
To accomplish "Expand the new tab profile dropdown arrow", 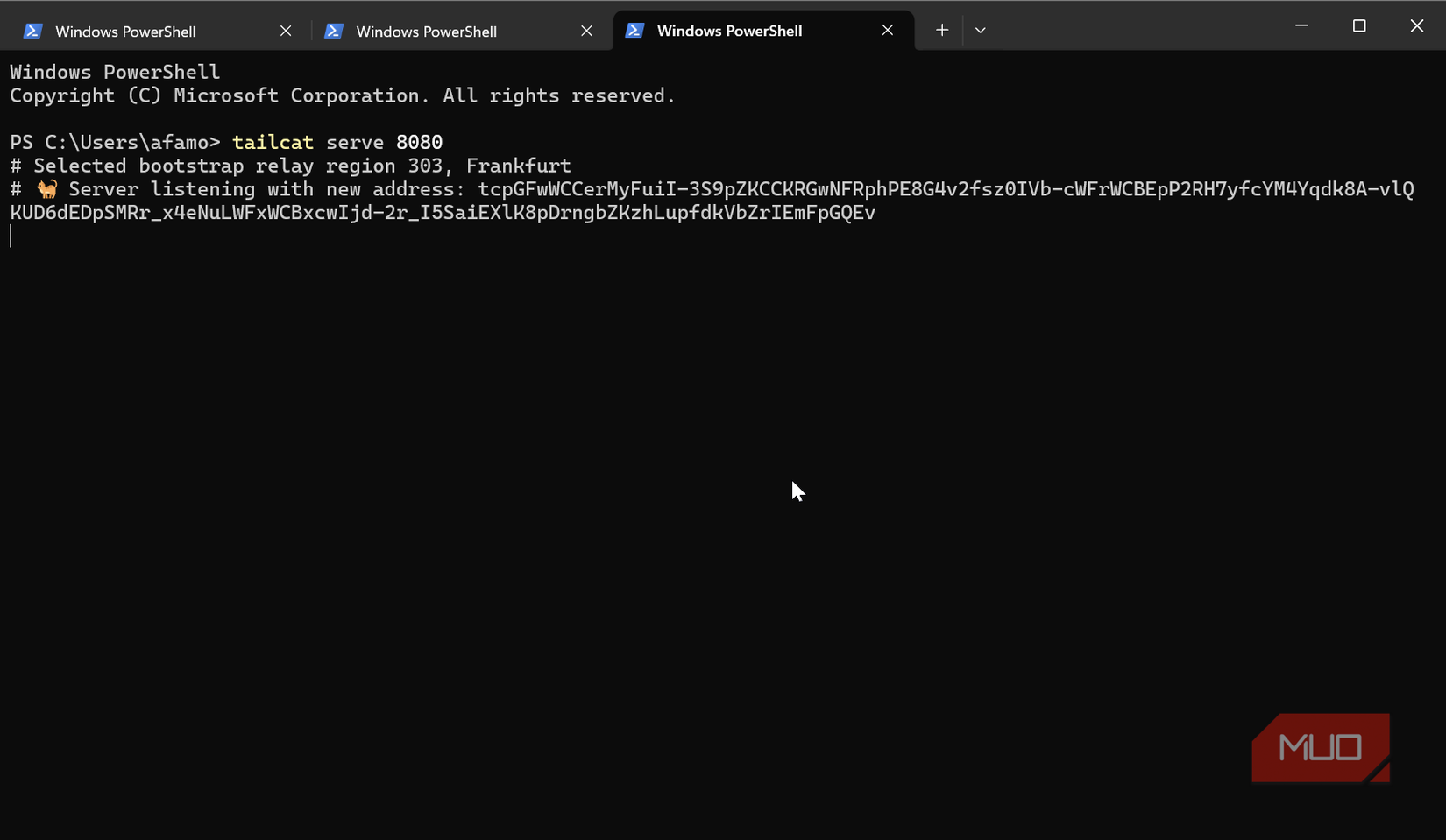I will click(981, 30).
